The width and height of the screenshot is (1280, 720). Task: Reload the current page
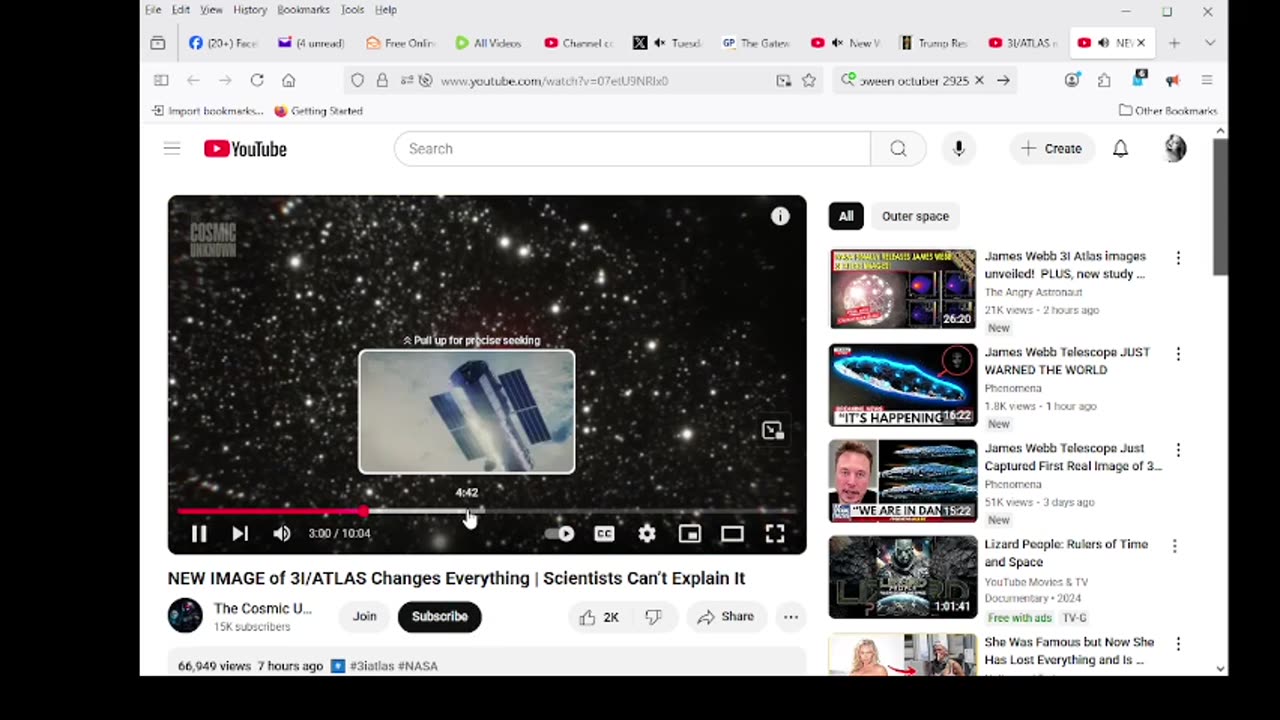pos(257,80)
